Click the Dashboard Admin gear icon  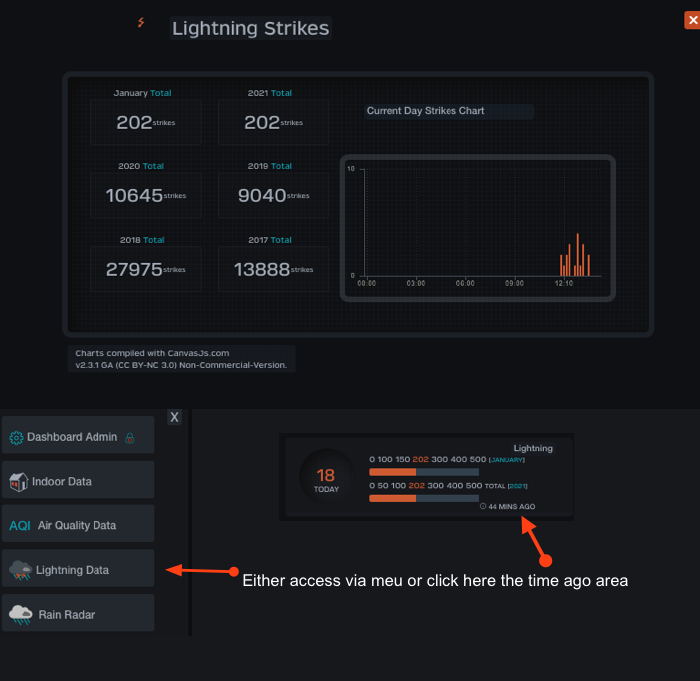tap(17, 438)
